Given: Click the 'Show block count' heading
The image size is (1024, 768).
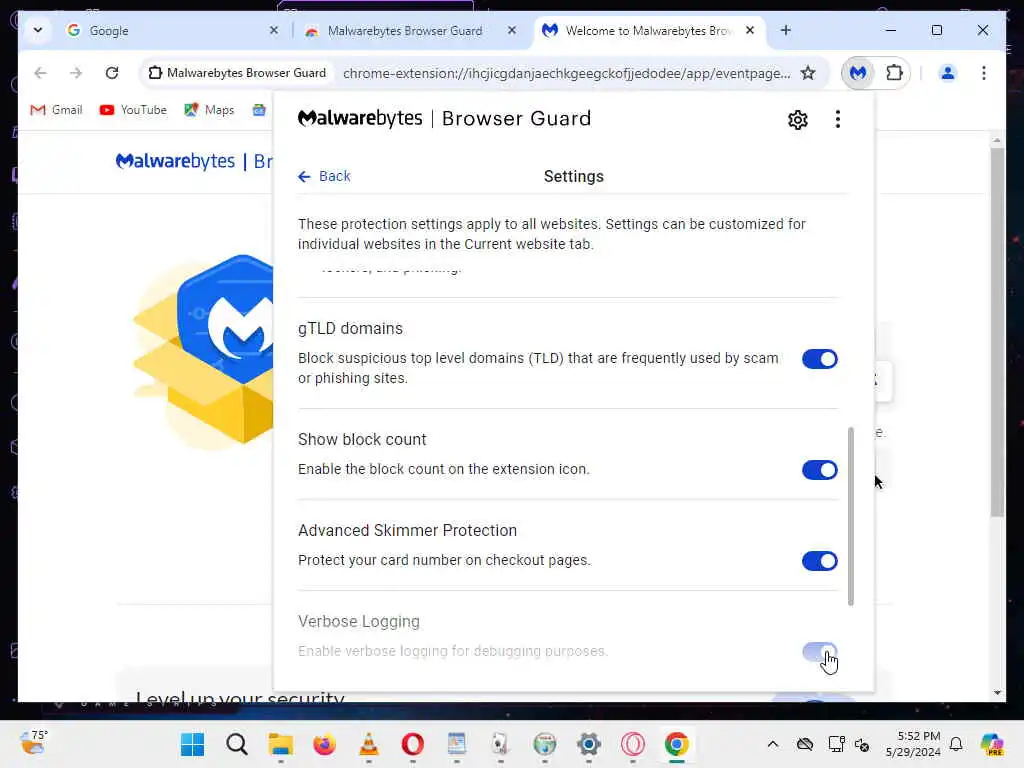Looking at the screenshot, I should point(362,440).
